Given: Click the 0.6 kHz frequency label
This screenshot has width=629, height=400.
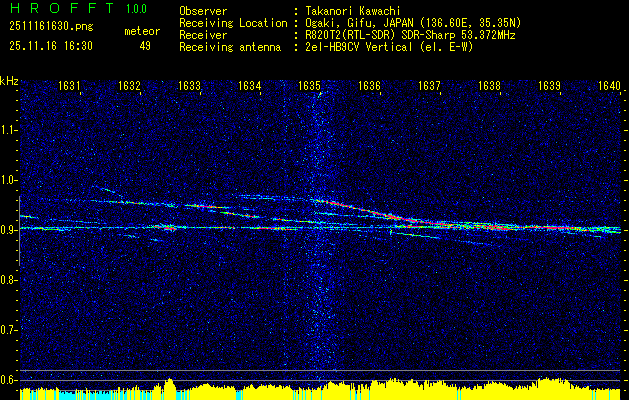Looking at the screenshot, I should click(x=8, y=380).
